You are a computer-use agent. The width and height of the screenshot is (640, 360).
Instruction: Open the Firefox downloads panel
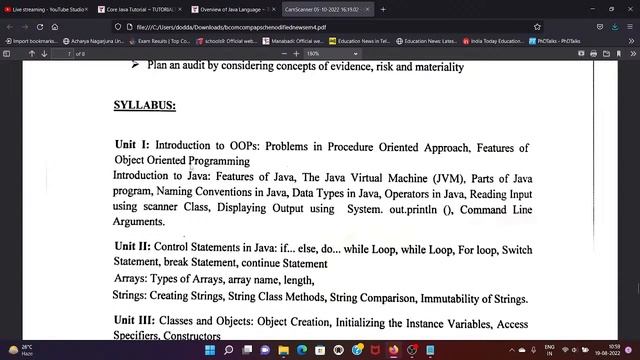point(615,27)
